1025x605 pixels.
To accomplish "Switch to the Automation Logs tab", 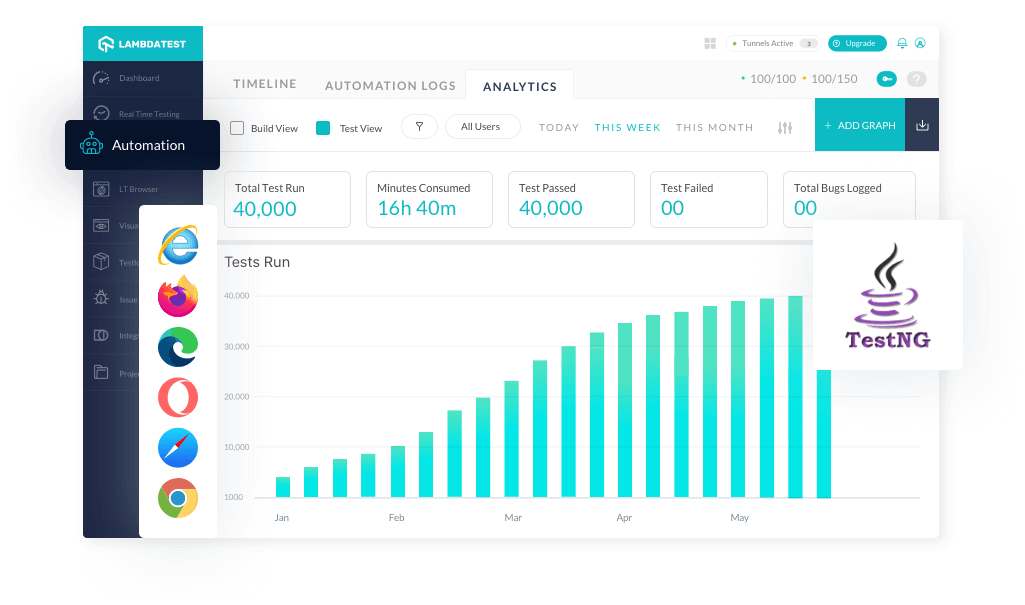I will tap(390, 86).
